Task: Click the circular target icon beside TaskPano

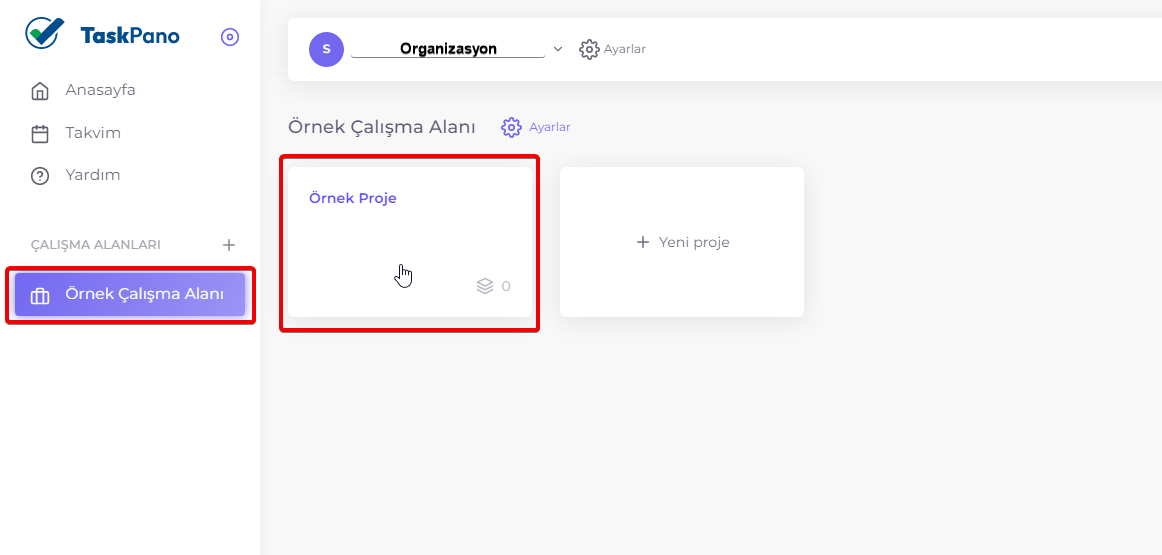Action: 230,37
